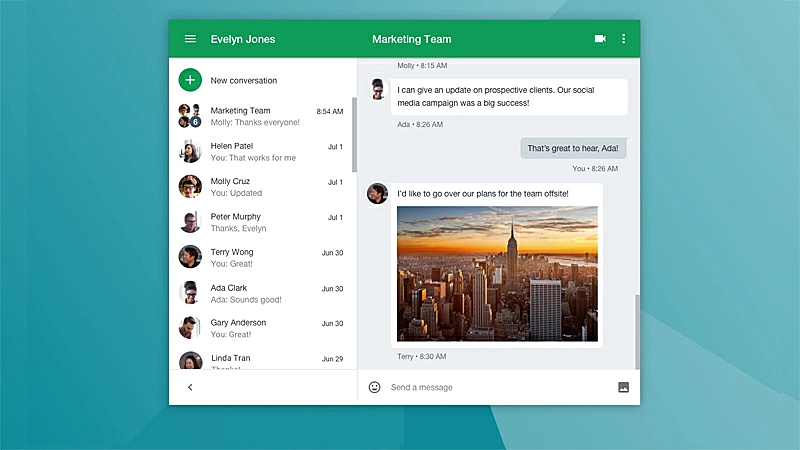800x450 pixels.
Task: Click the "Molly • 8:15 AM" label
Action: click(422, 65)
